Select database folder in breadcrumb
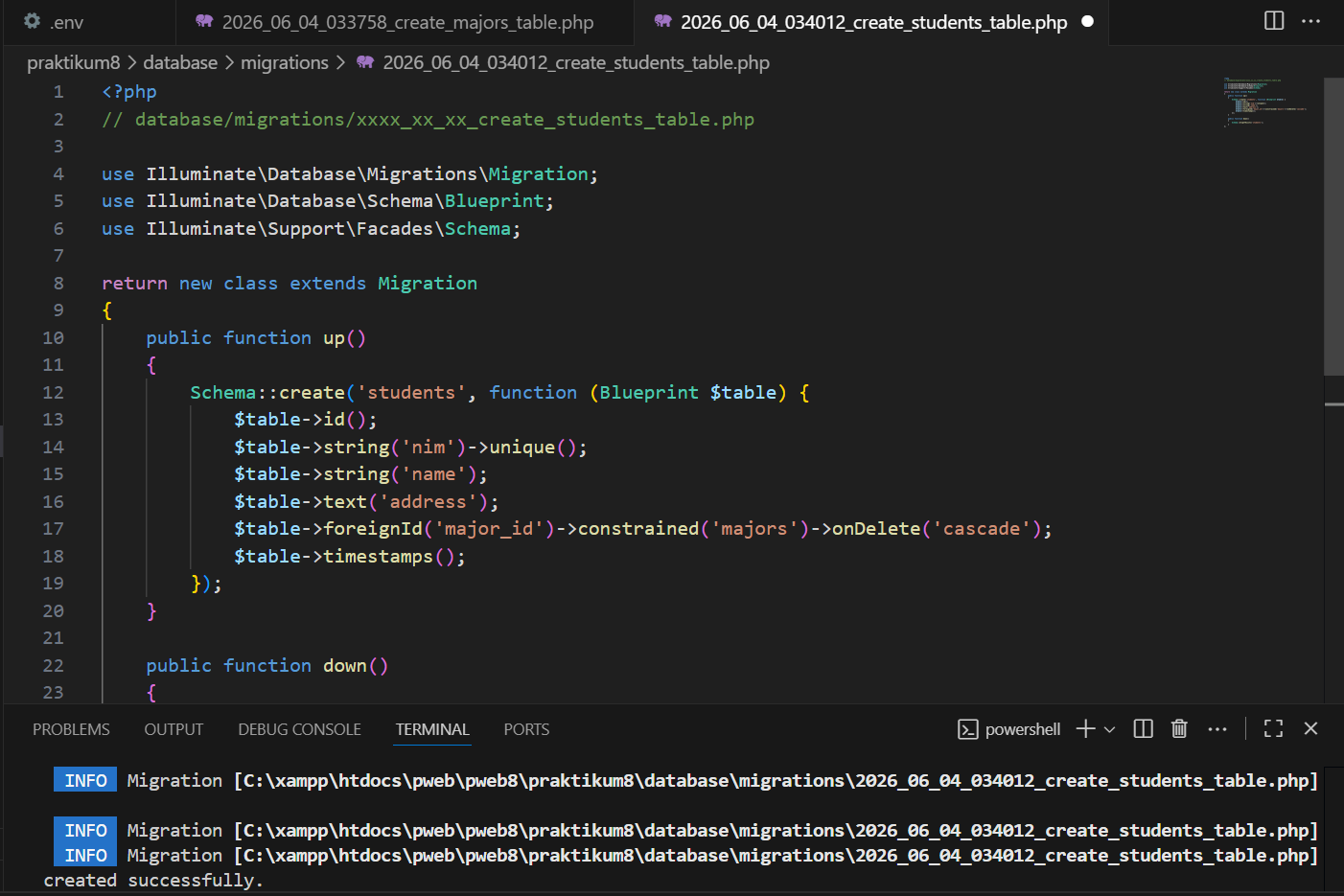This screenshot has width=1344, height=896. 180,62
